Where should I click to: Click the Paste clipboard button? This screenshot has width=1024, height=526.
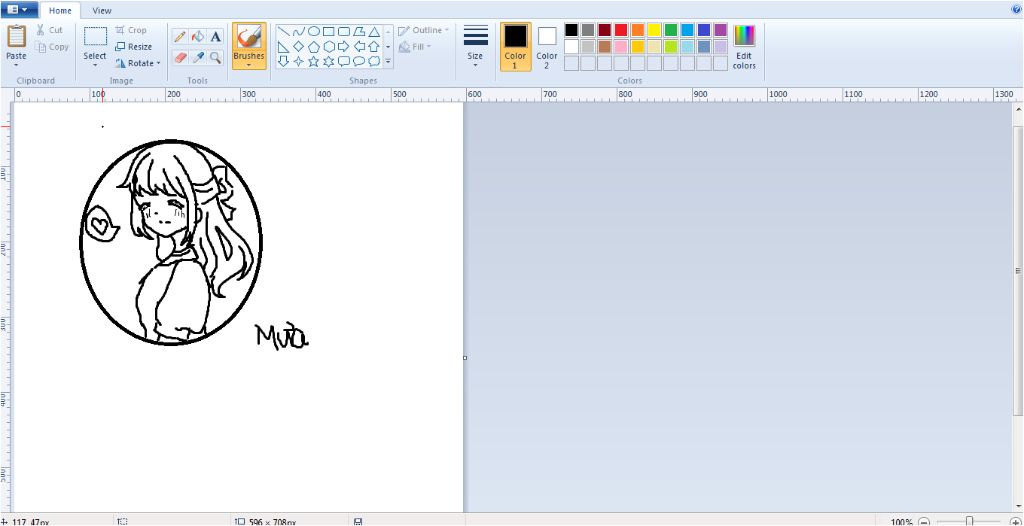tap(16, 42)
